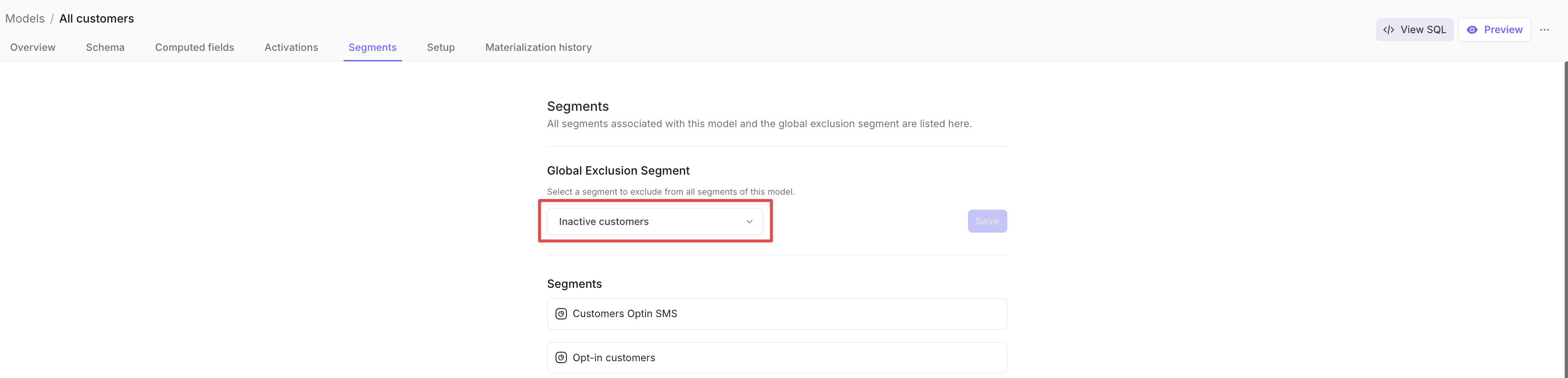
Task: Expand the Inactive customers dropdown
Action: tap(654, 221)
